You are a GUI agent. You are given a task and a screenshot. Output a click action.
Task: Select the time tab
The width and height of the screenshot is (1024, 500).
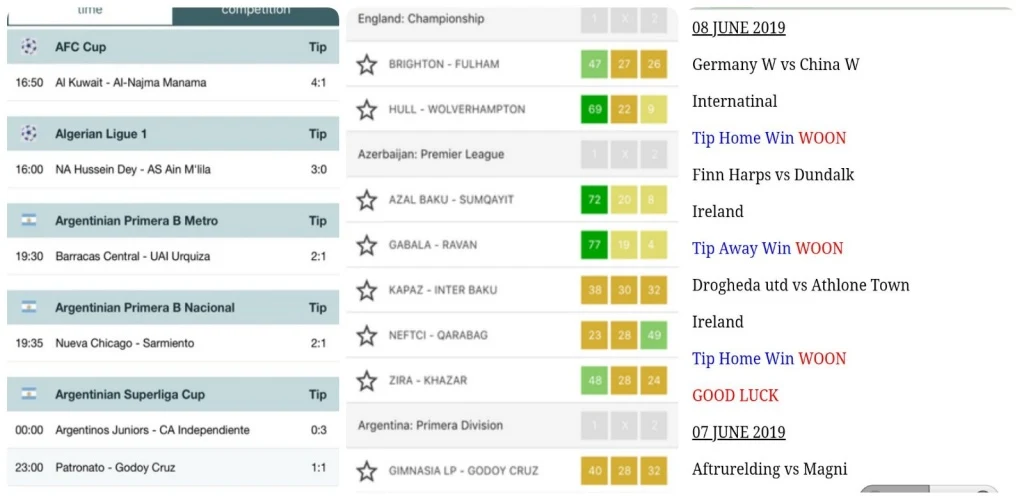tap(90, 11)
